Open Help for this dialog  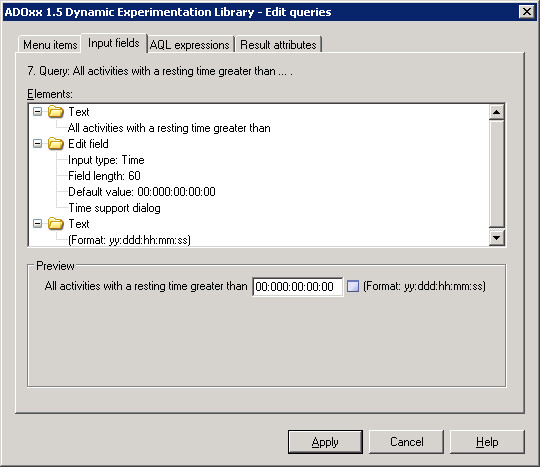tap(487, 442)
